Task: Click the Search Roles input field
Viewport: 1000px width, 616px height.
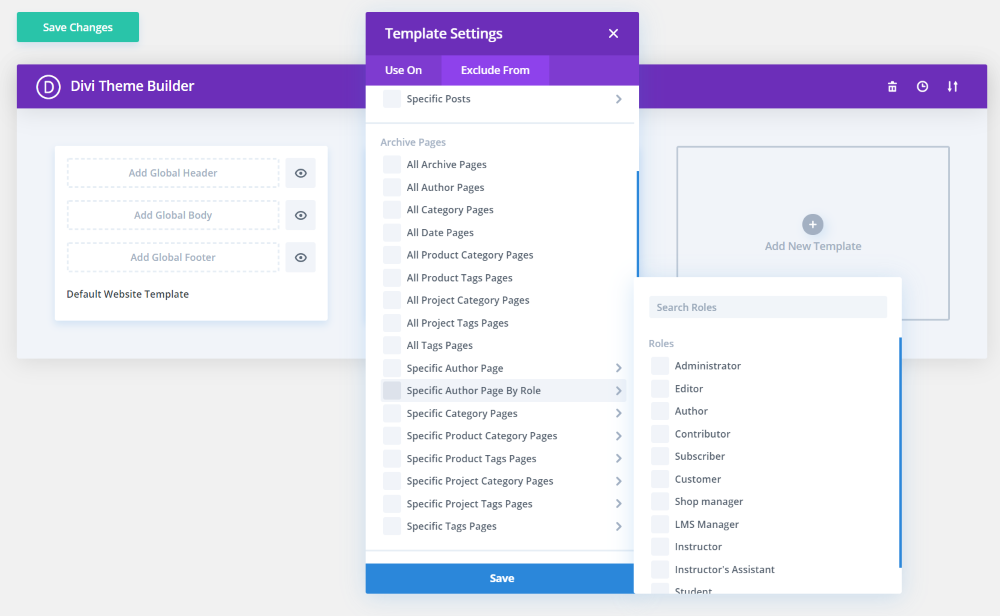Action: 768,307
